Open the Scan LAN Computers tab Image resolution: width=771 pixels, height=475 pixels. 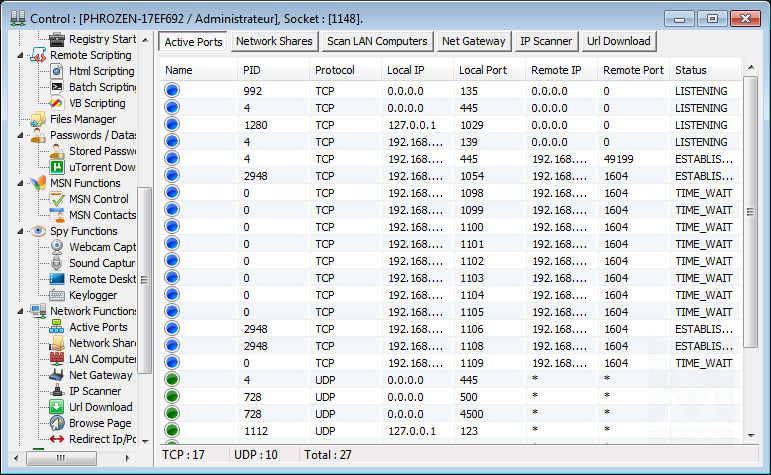(376, 41)
